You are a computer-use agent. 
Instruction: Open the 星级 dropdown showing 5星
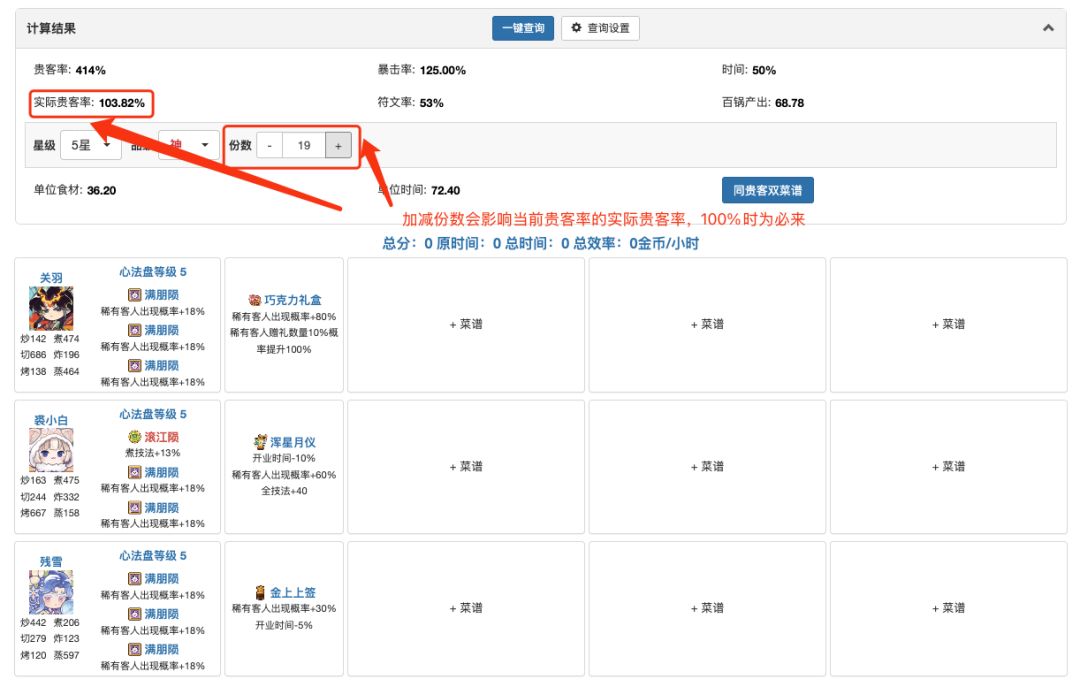[x=91, y=145]
